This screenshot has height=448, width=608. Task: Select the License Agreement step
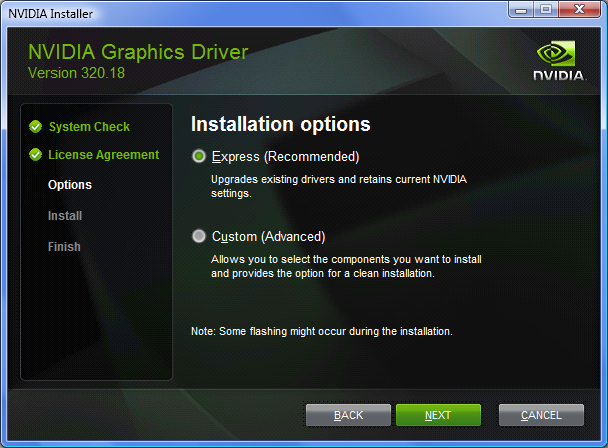click(104, 155)
